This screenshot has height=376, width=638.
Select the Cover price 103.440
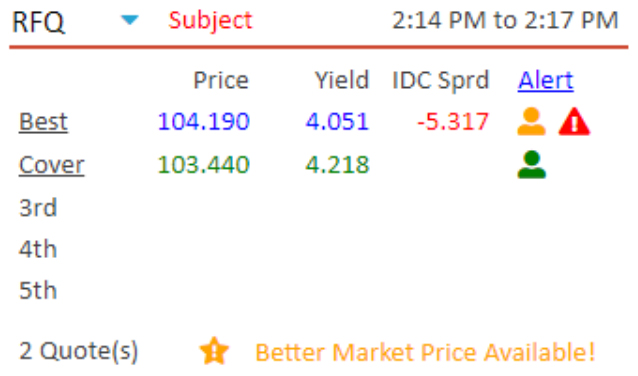coord(203,165)
